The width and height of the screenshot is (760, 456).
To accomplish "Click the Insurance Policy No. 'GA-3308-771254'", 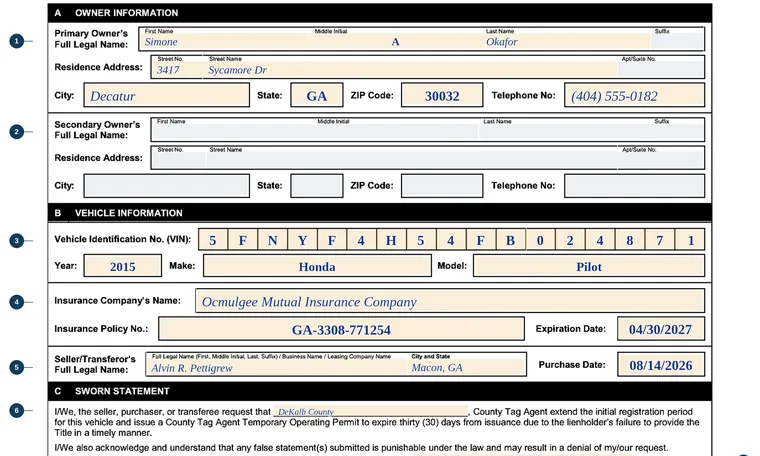I will pyautogui.click(x=341, y=329).
